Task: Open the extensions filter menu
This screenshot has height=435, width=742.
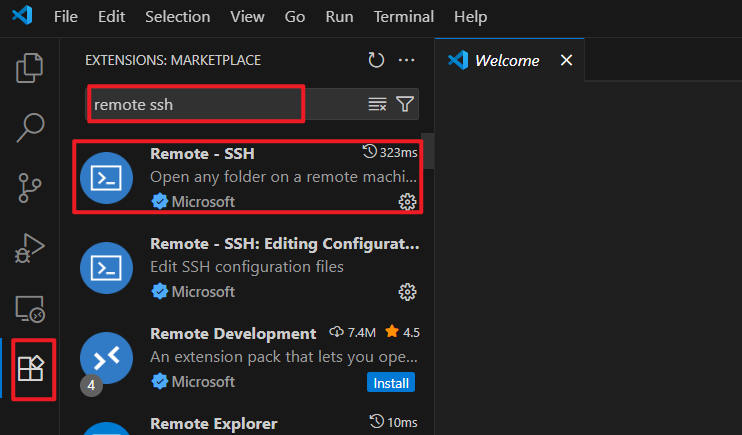Action: click(405, 104)
